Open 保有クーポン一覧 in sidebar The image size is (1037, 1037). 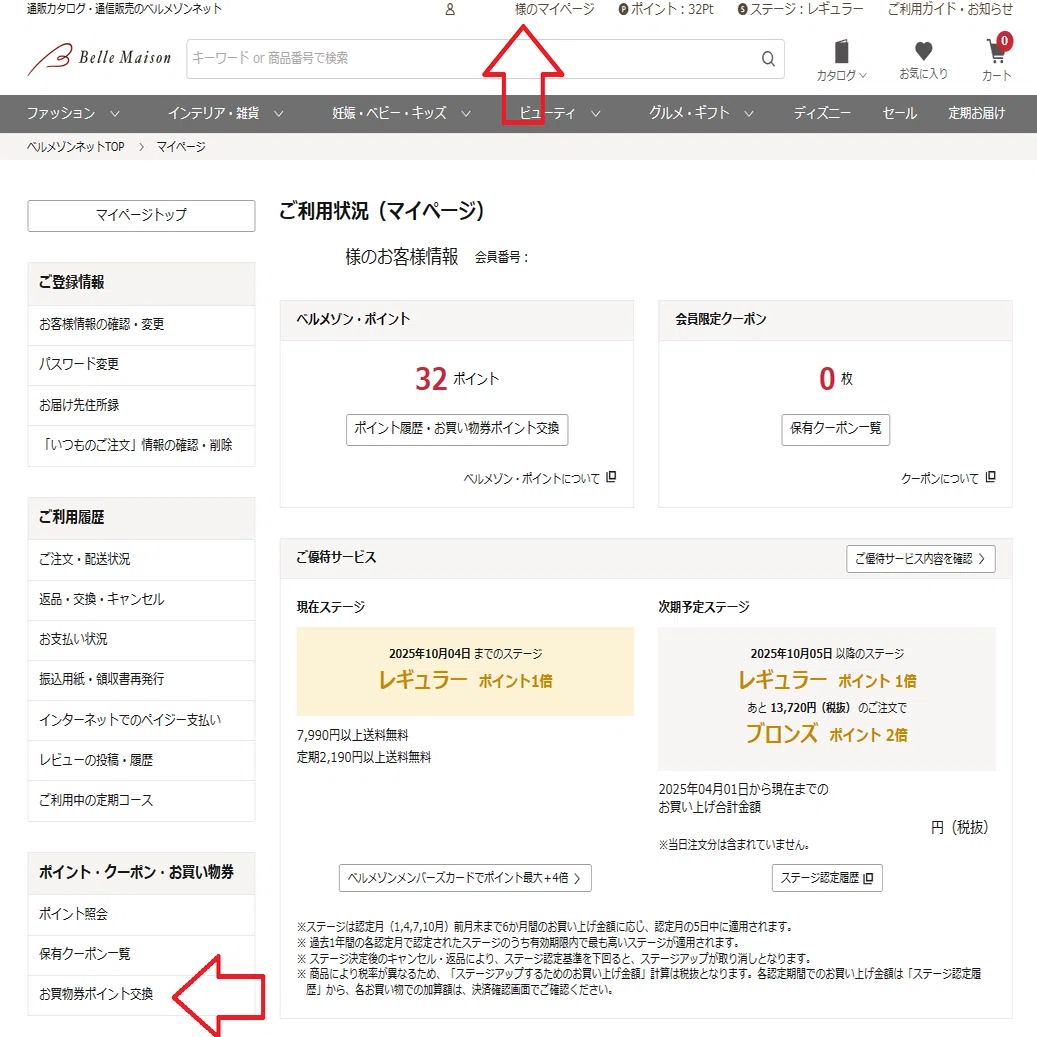click(x=141, y=954)
